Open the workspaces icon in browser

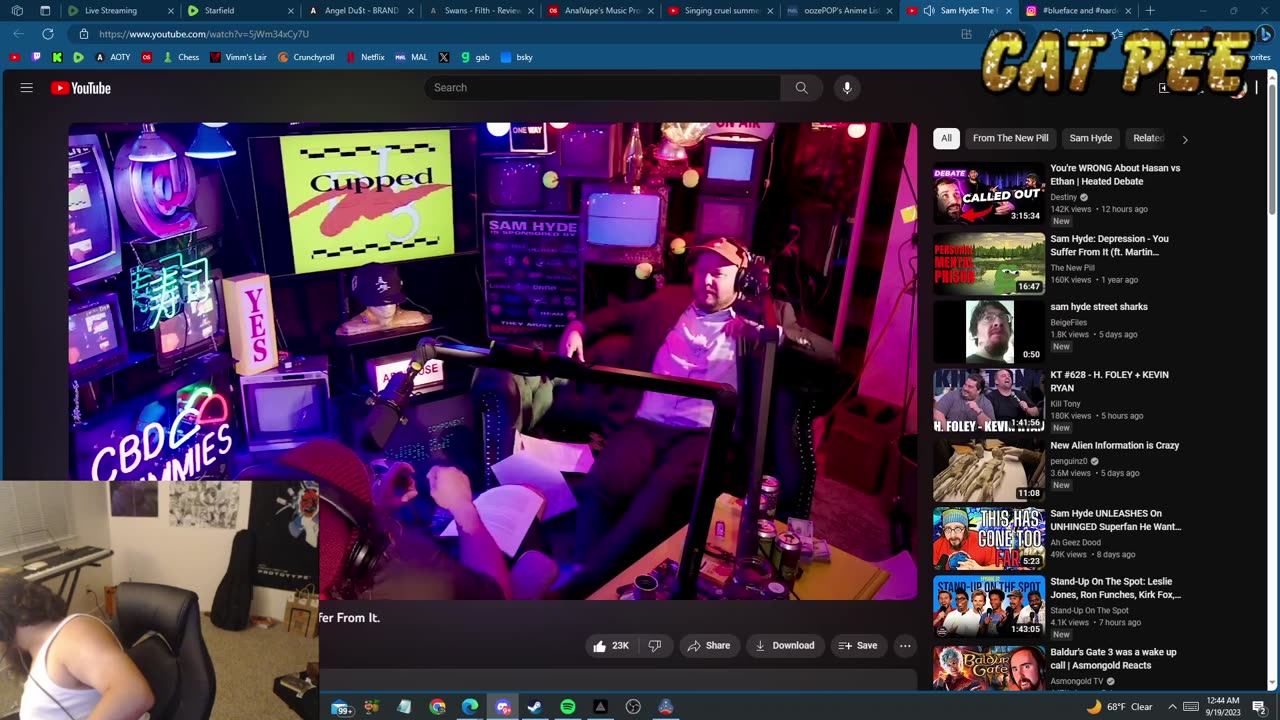point(17,11)
